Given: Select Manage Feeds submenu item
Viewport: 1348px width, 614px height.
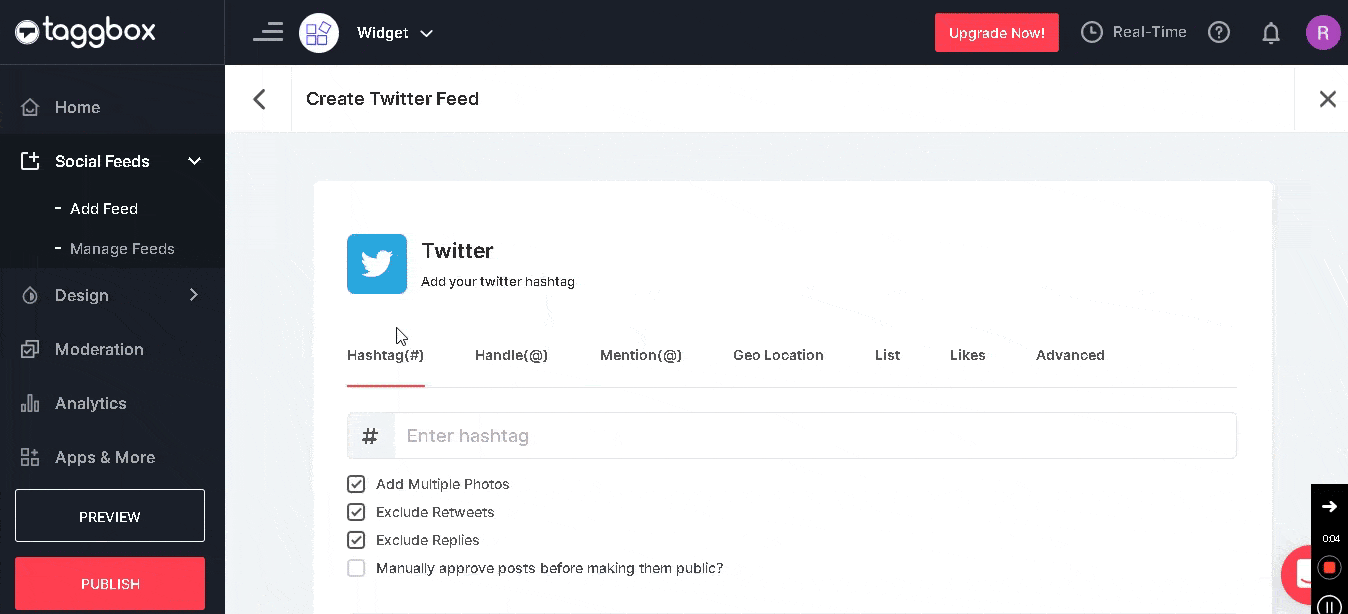Looking at the screenshot, I should coord(122,249).
